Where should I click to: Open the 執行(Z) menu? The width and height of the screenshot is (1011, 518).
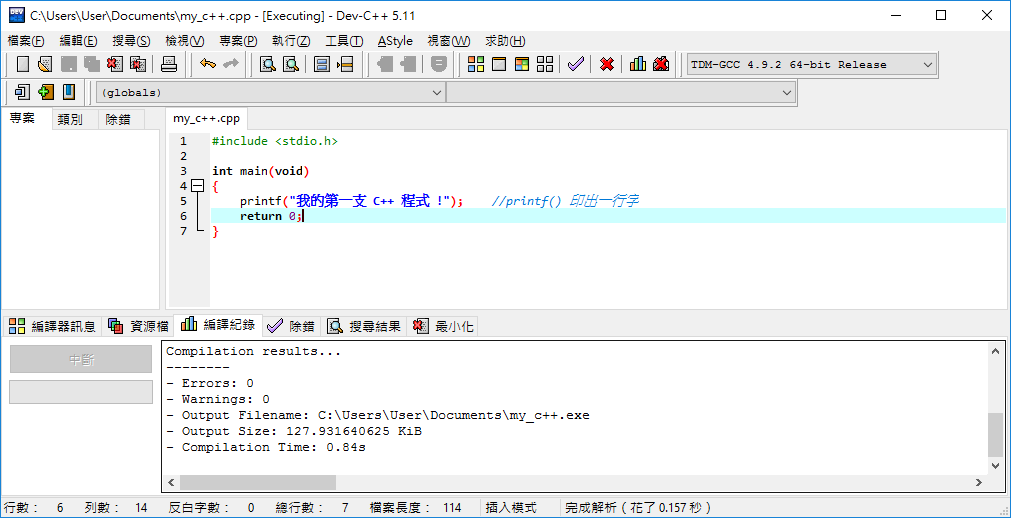coord(291,41)
